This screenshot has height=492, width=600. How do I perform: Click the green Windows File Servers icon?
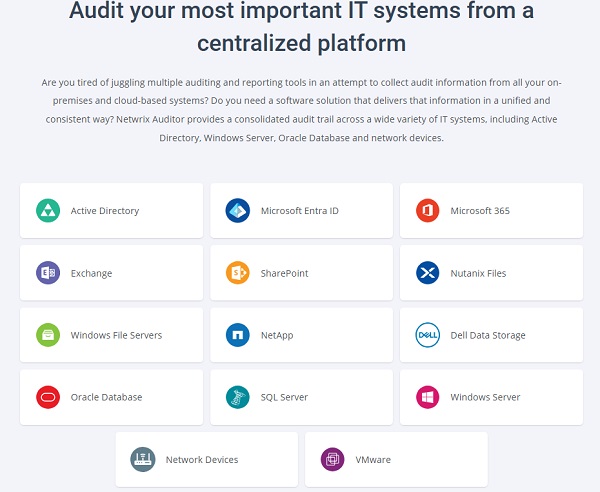(48, 335)
